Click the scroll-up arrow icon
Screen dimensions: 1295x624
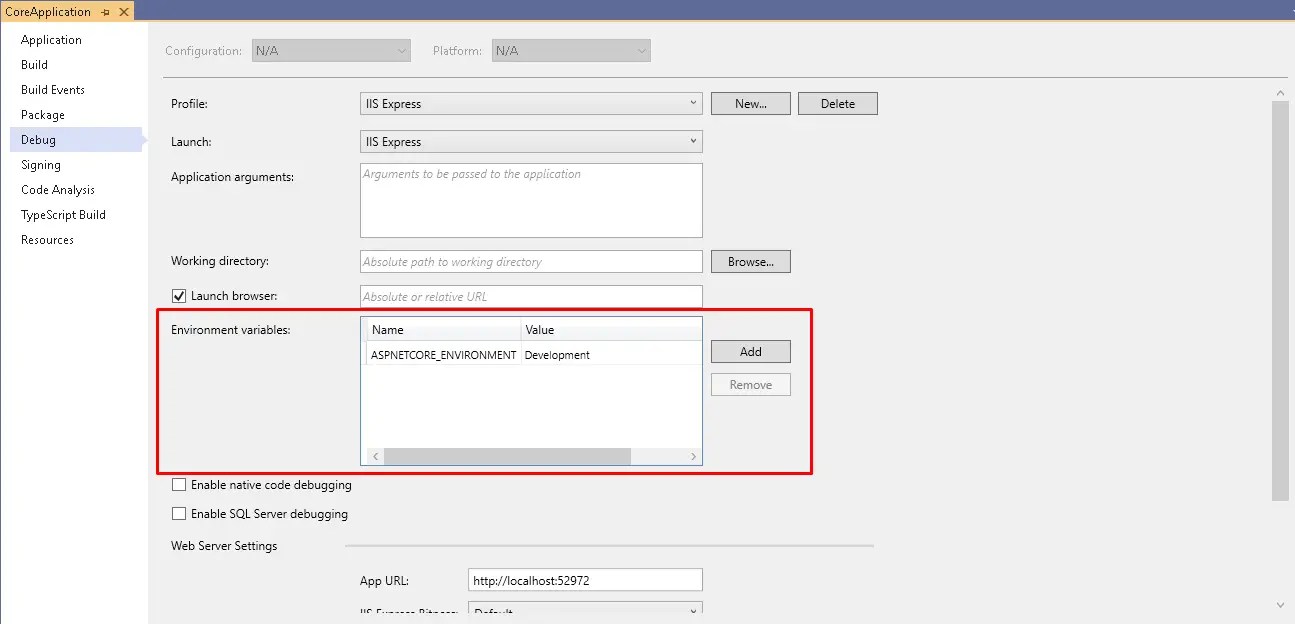click(1281, 91)
